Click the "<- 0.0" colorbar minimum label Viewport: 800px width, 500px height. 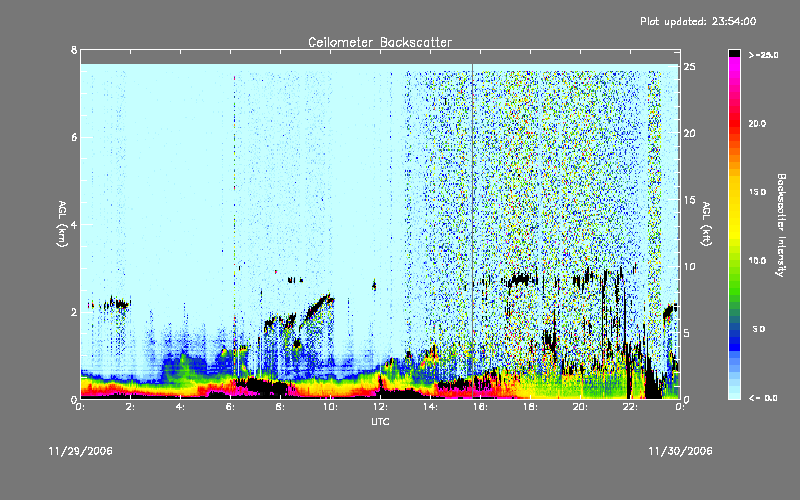pos(763,398)
